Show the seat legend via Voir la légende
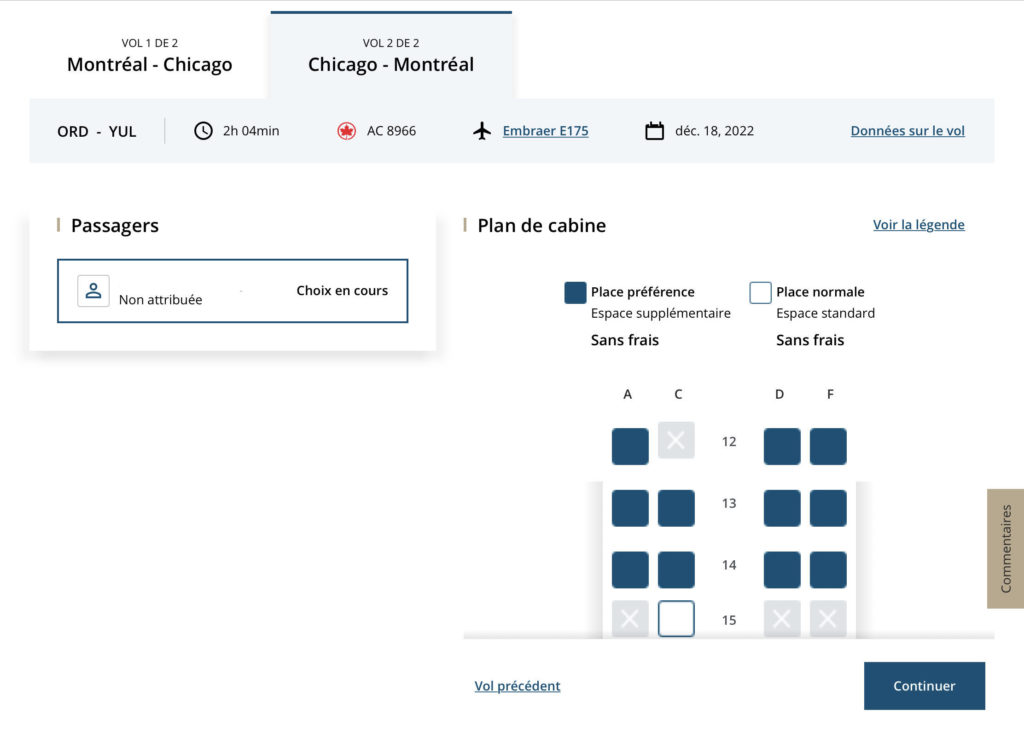 coord(918,225)
